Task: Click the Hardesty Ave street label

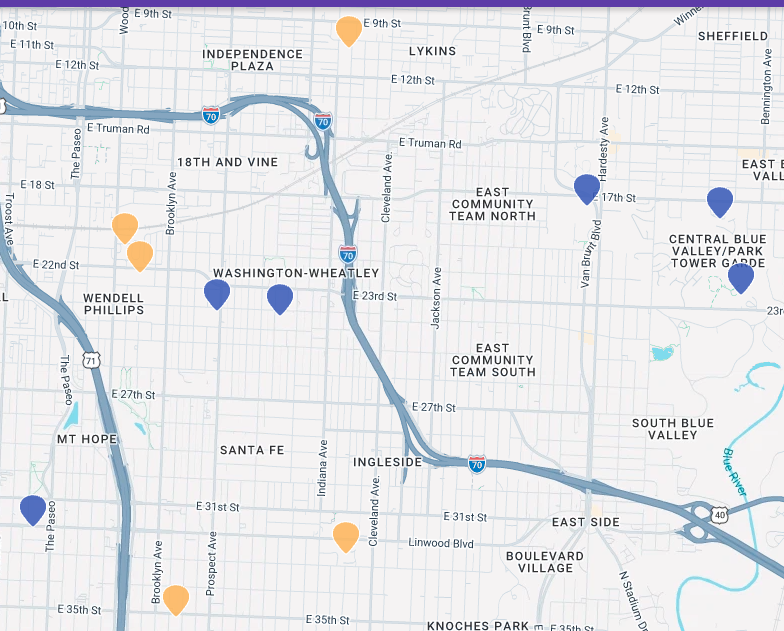Action: [604, 149]
